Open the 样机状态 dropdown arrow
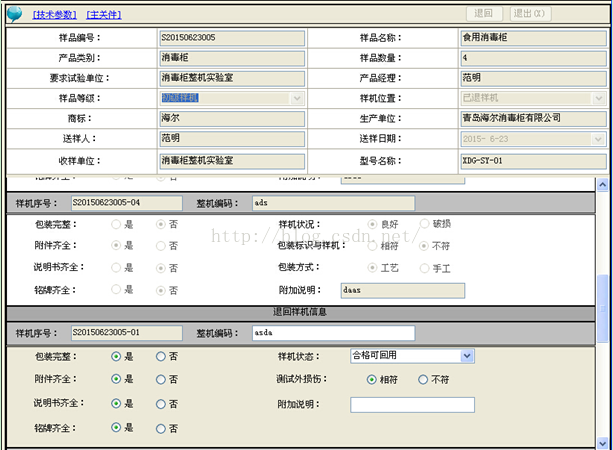Viewport: 613px width, 450px height. pos(467,356)
